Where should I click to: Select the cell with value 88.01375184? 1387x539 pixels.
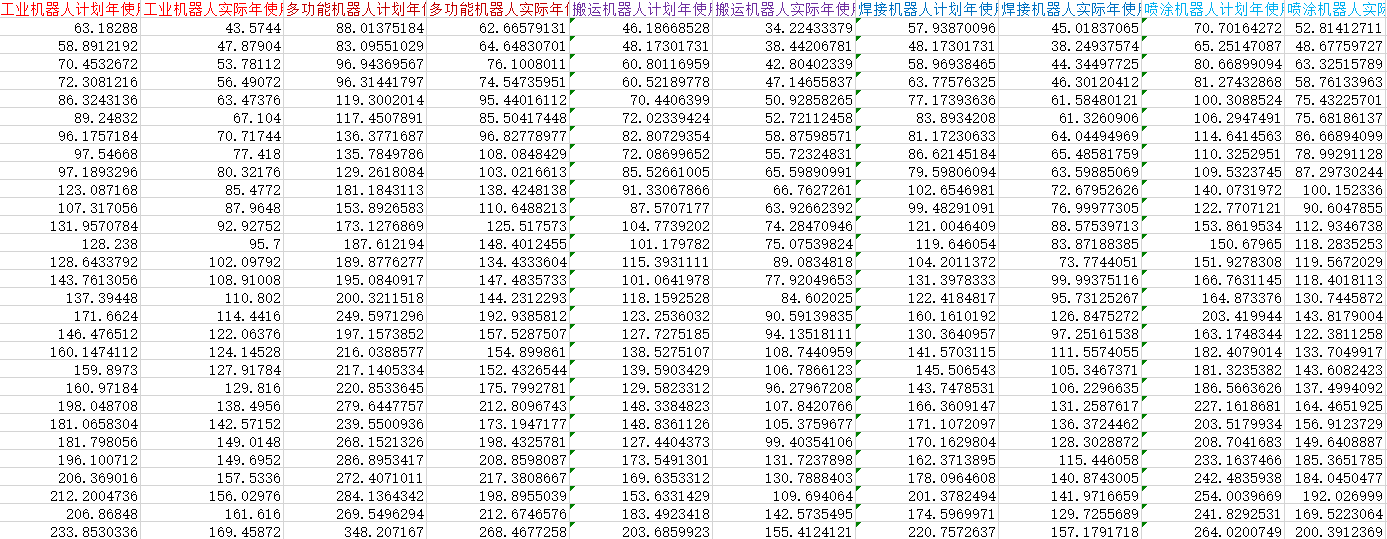(x=355, y=27)
